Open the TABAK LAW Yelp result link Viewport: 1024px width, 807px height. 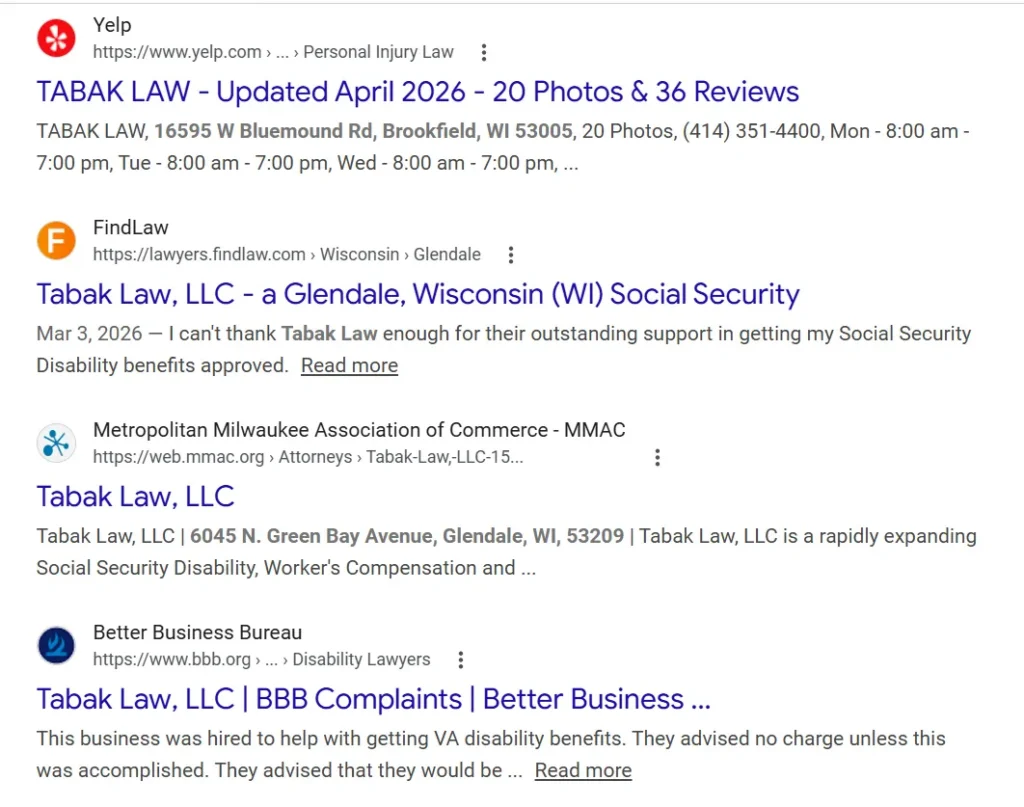pyautogui.click(x=417, y=91)
